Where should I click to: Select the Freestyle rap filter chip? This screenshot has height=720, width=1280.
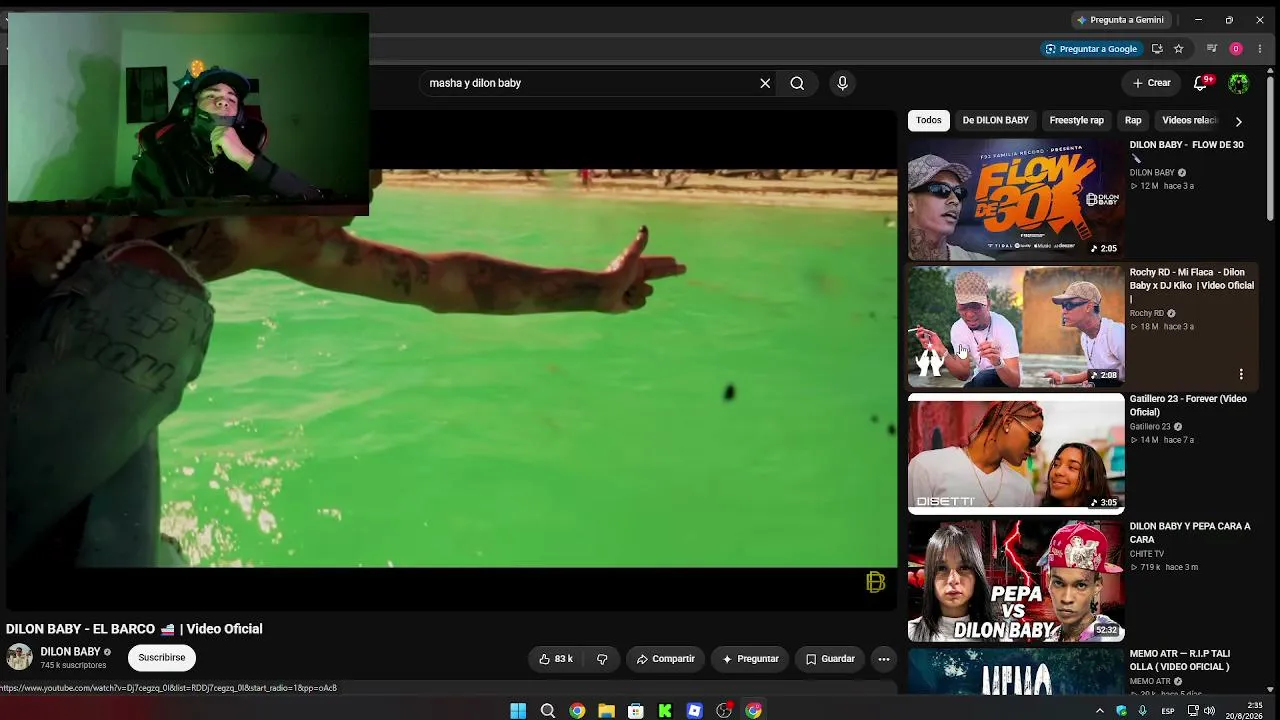(1077, 120)
